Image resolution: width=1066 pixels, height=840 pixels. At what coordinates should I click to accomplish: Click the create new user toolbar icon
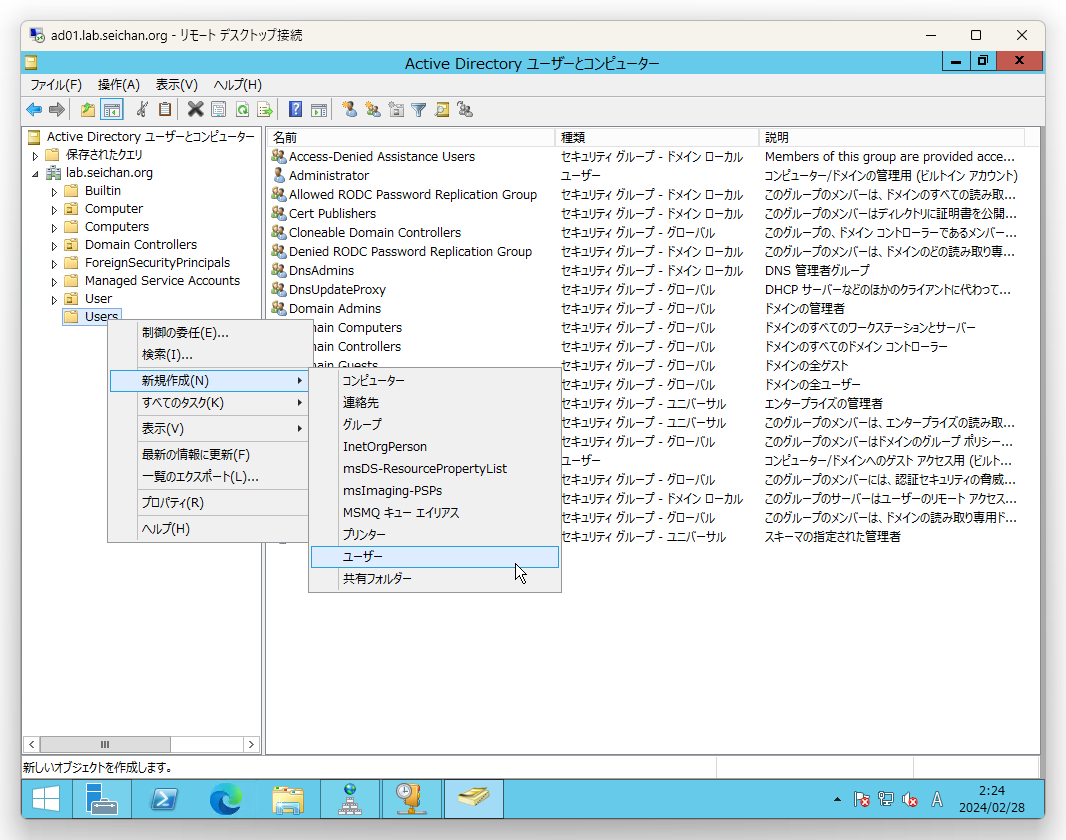coord(349,110)
